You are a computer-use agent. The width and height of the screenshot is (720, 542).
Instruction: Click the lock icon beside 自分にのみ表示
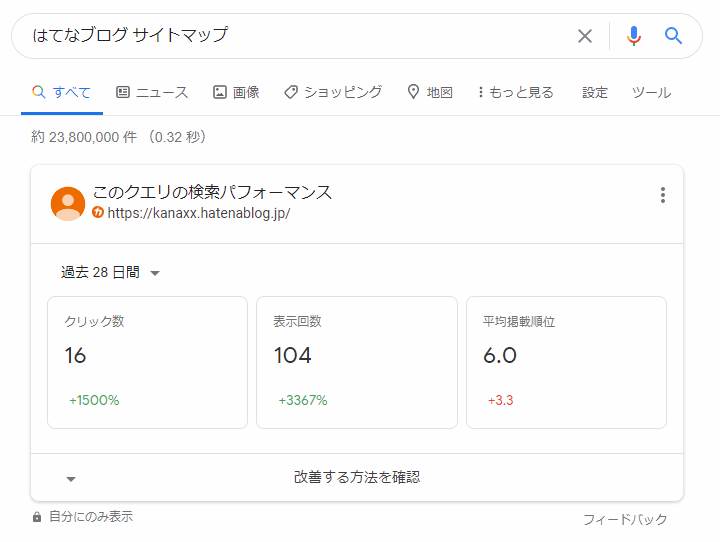pos(37,517)
